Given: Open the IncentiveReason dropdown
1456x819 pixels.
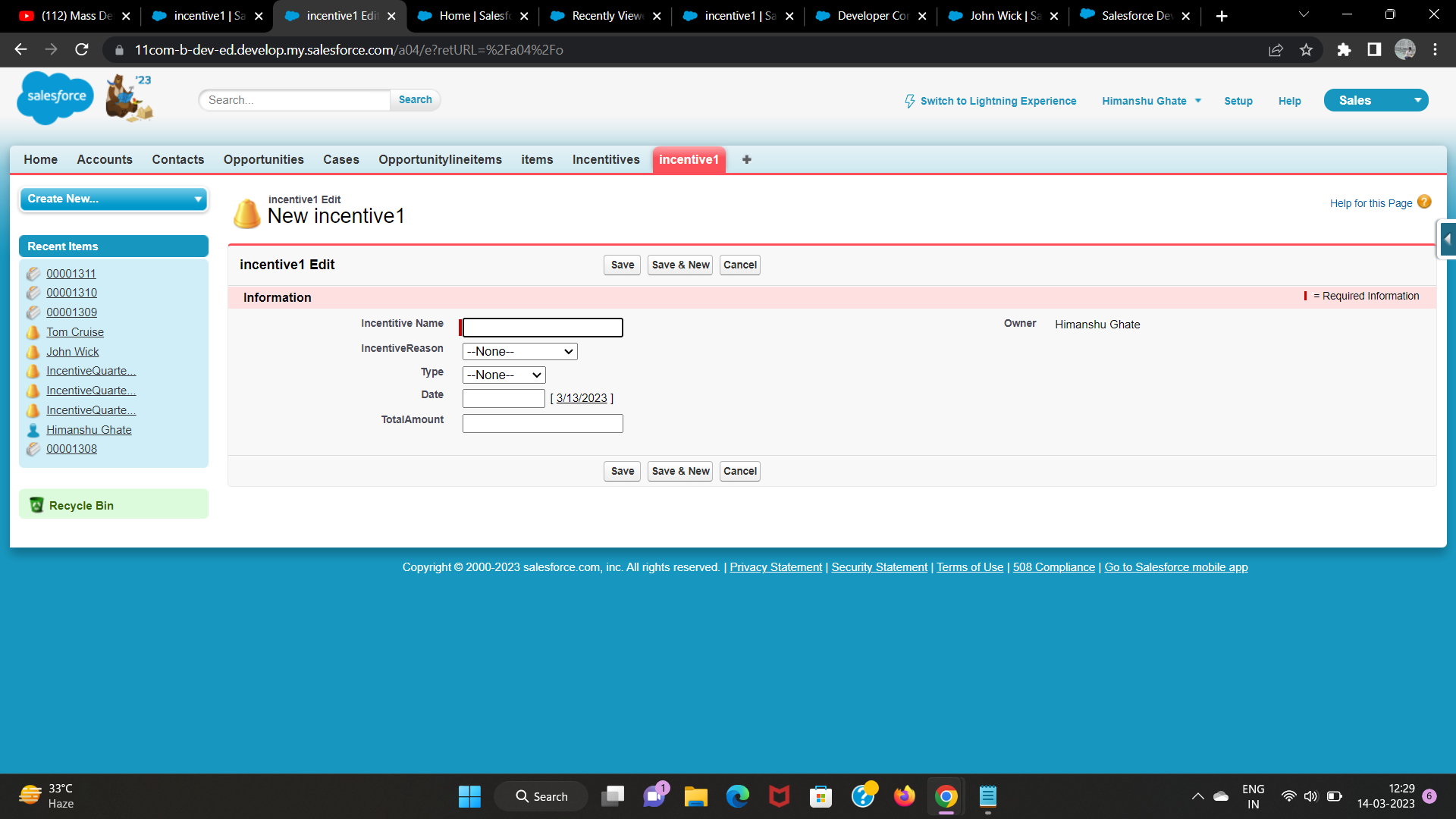Looking at the screenshot, I should (519, 352).
